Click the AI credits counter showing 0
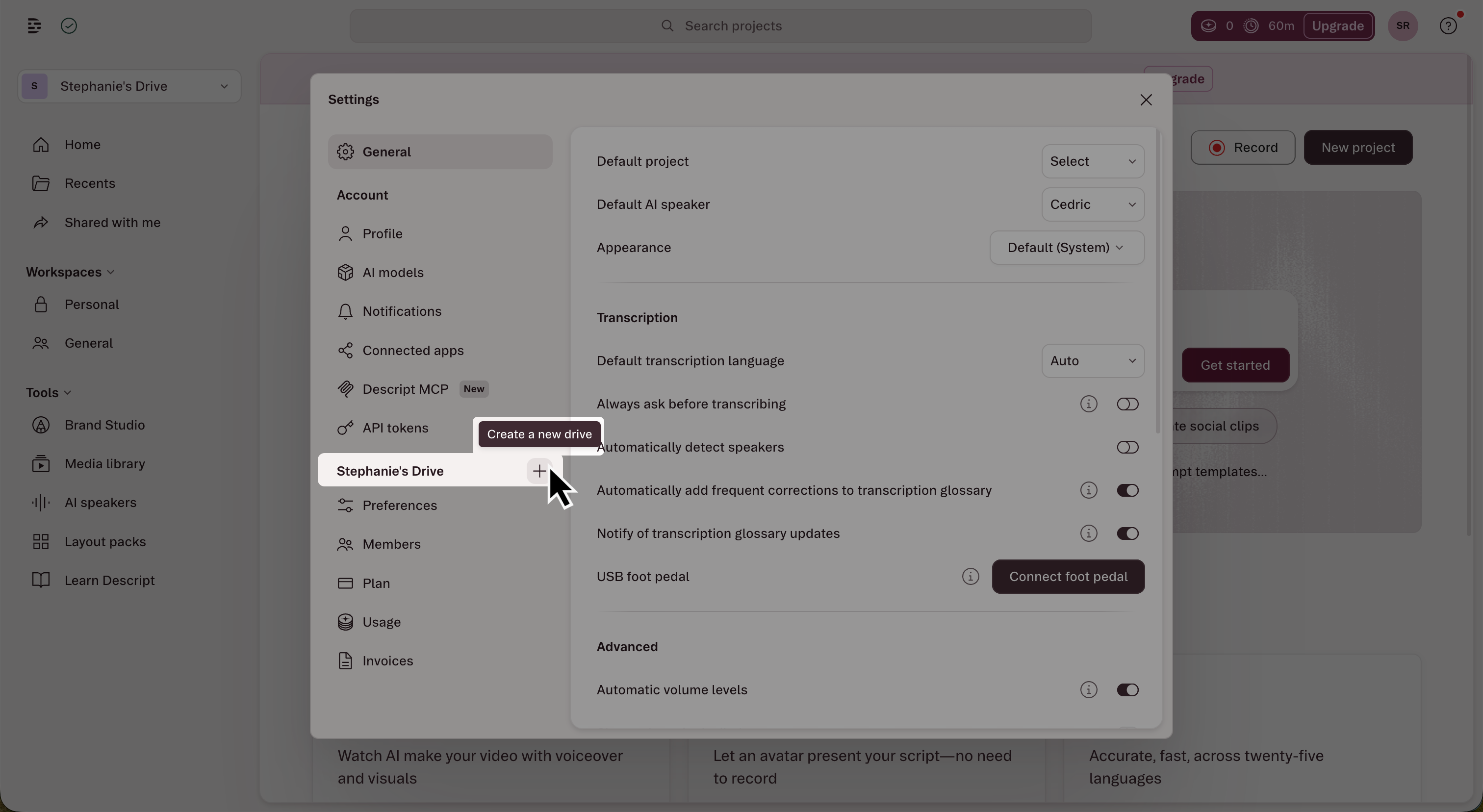This screenshot has height=812, width=1483. 1217,26
